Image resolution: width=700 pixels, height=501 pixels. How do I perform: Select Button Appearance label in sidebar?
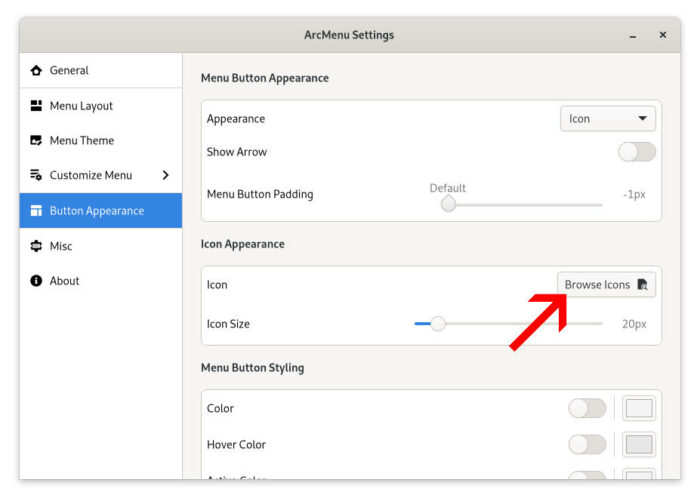pyautogui.click(x=97, y=211)
